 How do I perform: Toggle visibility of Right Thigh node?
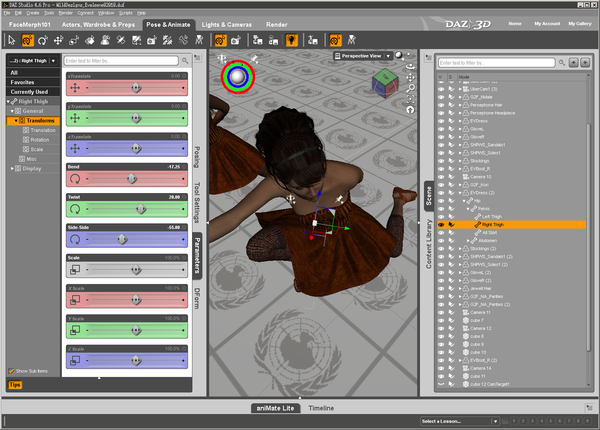441,225
